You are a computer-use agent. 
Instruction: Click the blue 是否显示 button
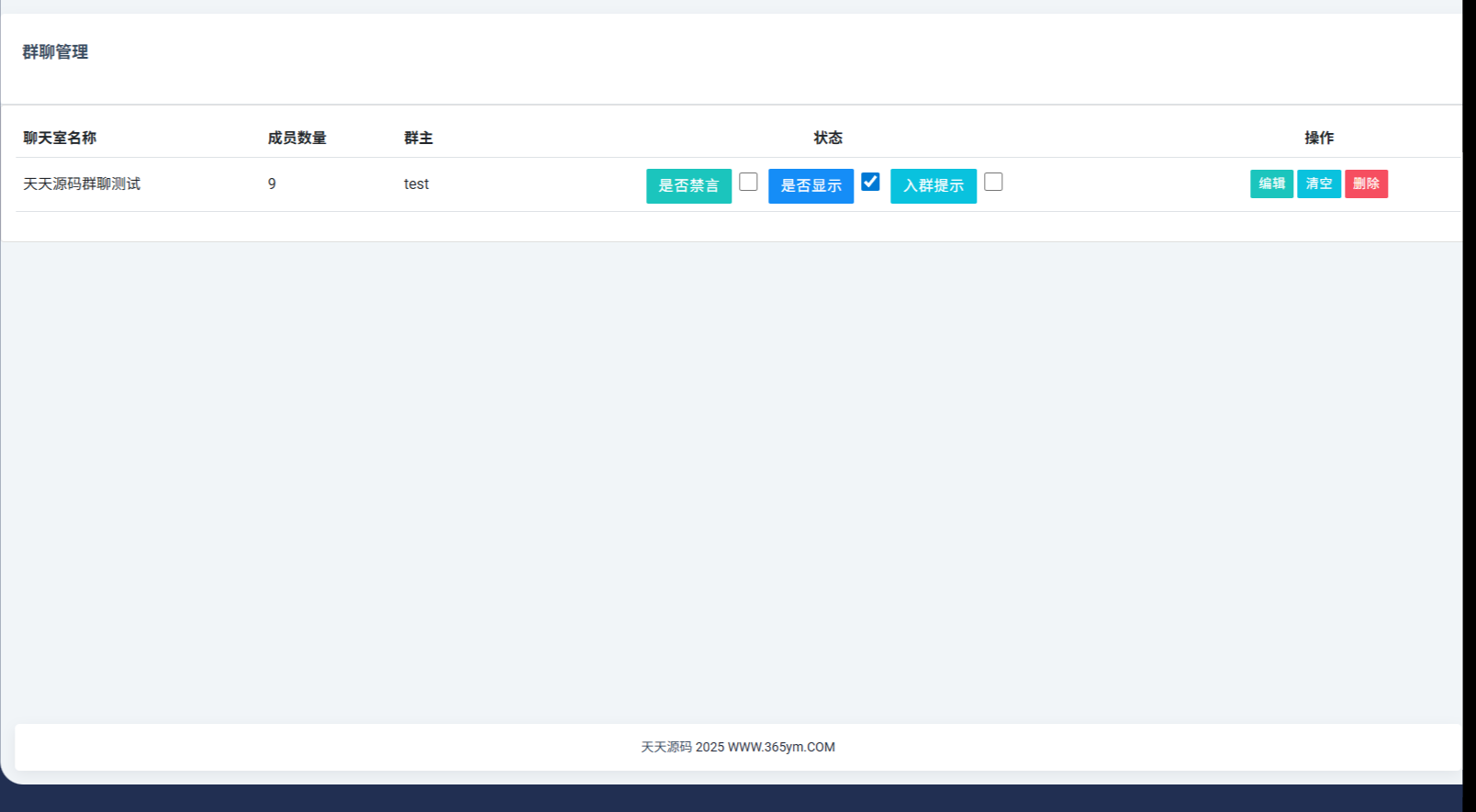[x=811, y=185]
